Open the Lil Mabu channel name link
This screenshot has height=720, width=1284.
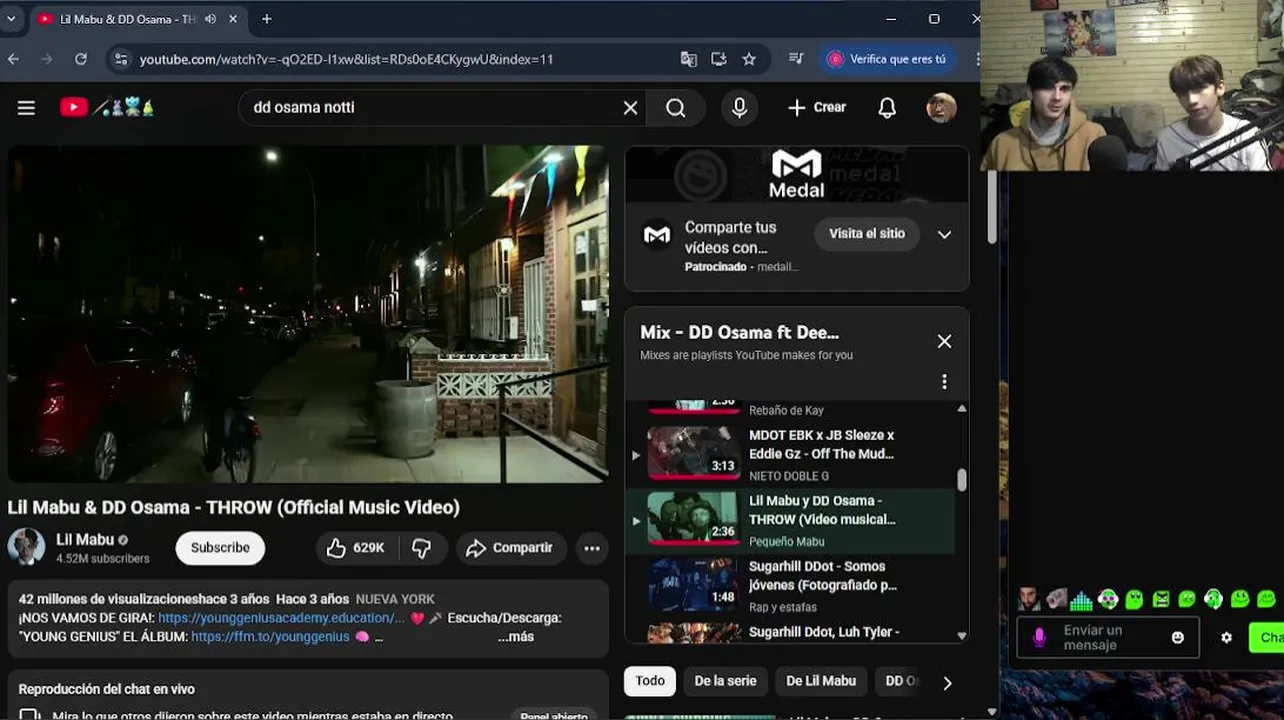click(85, 540)
